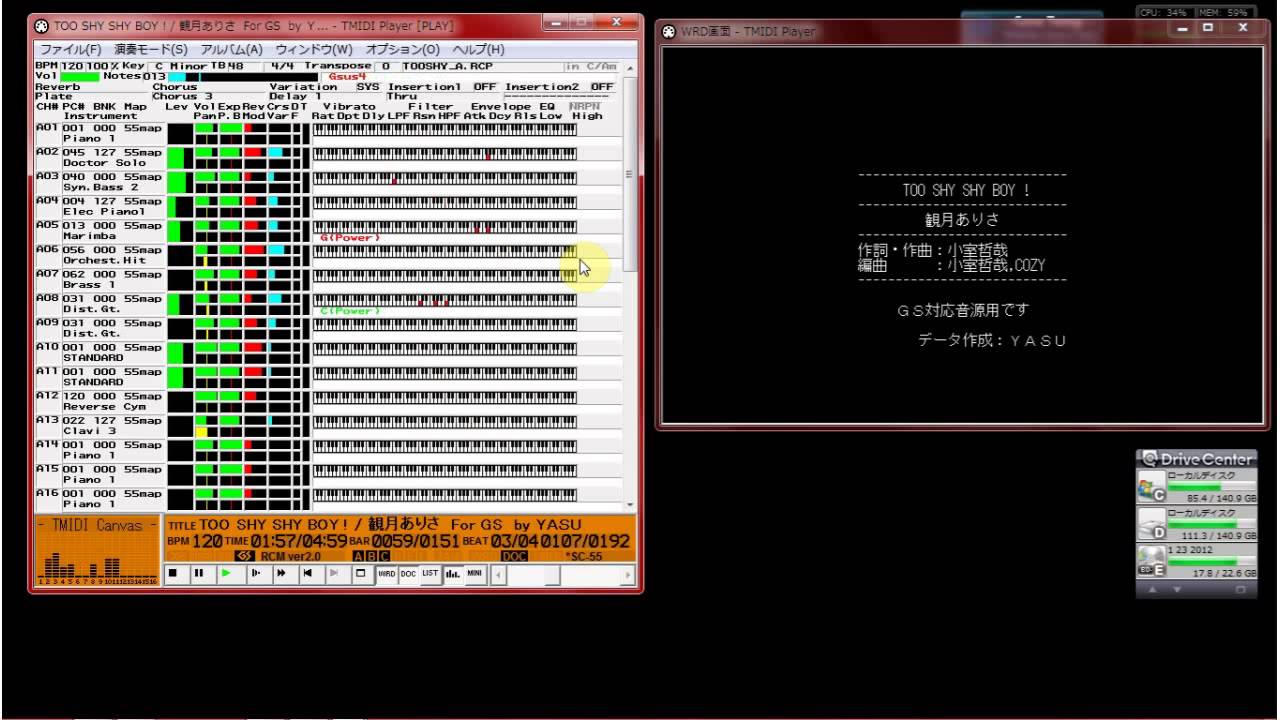Click the position slider thumb in the player bar

coord(552,574)
